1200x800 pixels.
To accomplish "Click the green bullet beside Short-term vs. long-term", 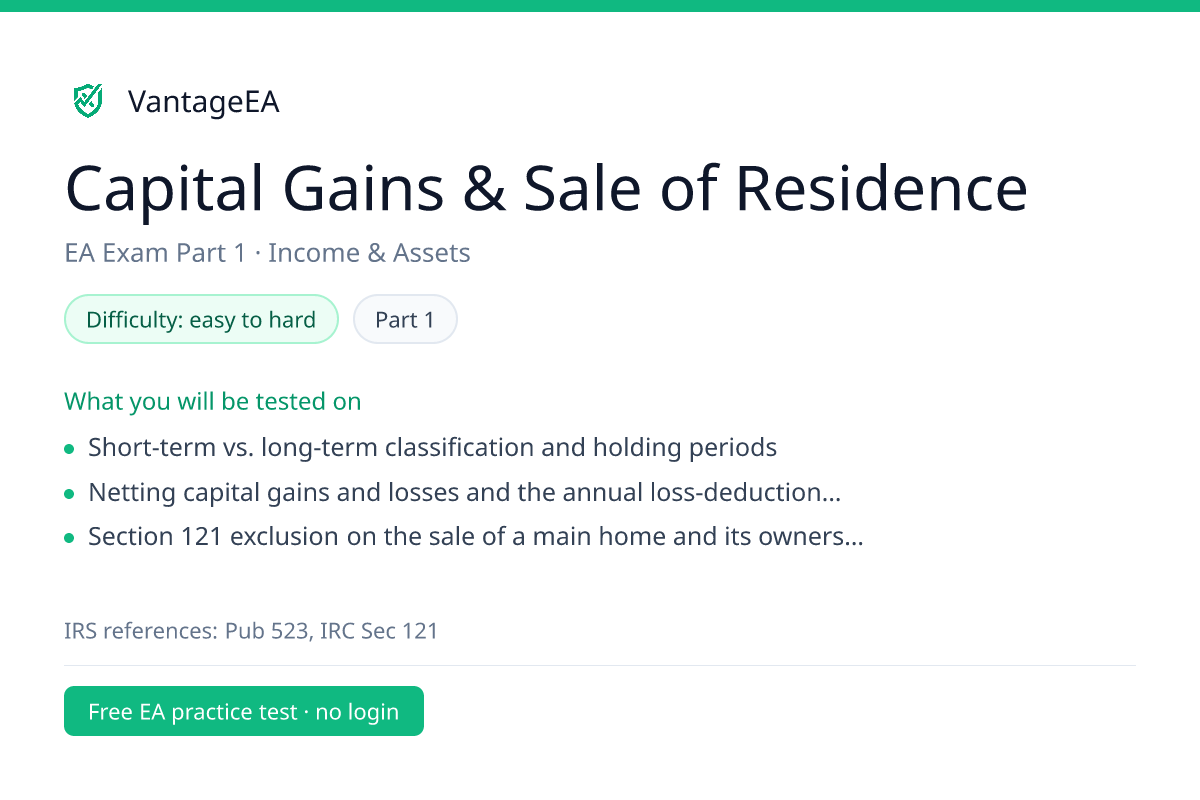I will click(69, 450).
